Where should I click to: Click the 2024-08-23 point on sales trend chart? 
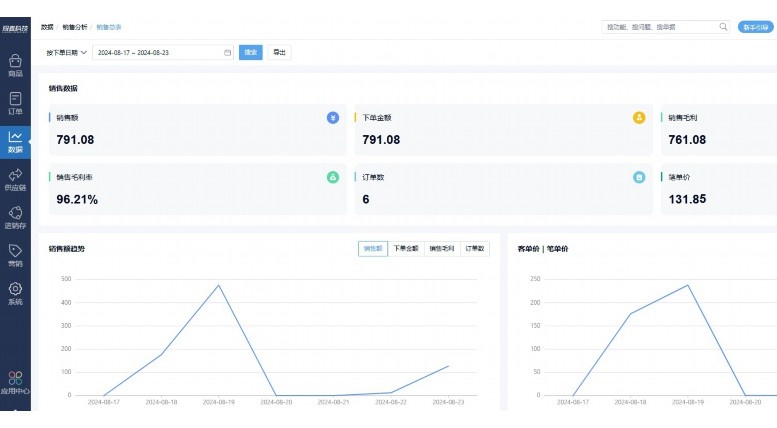448,366
